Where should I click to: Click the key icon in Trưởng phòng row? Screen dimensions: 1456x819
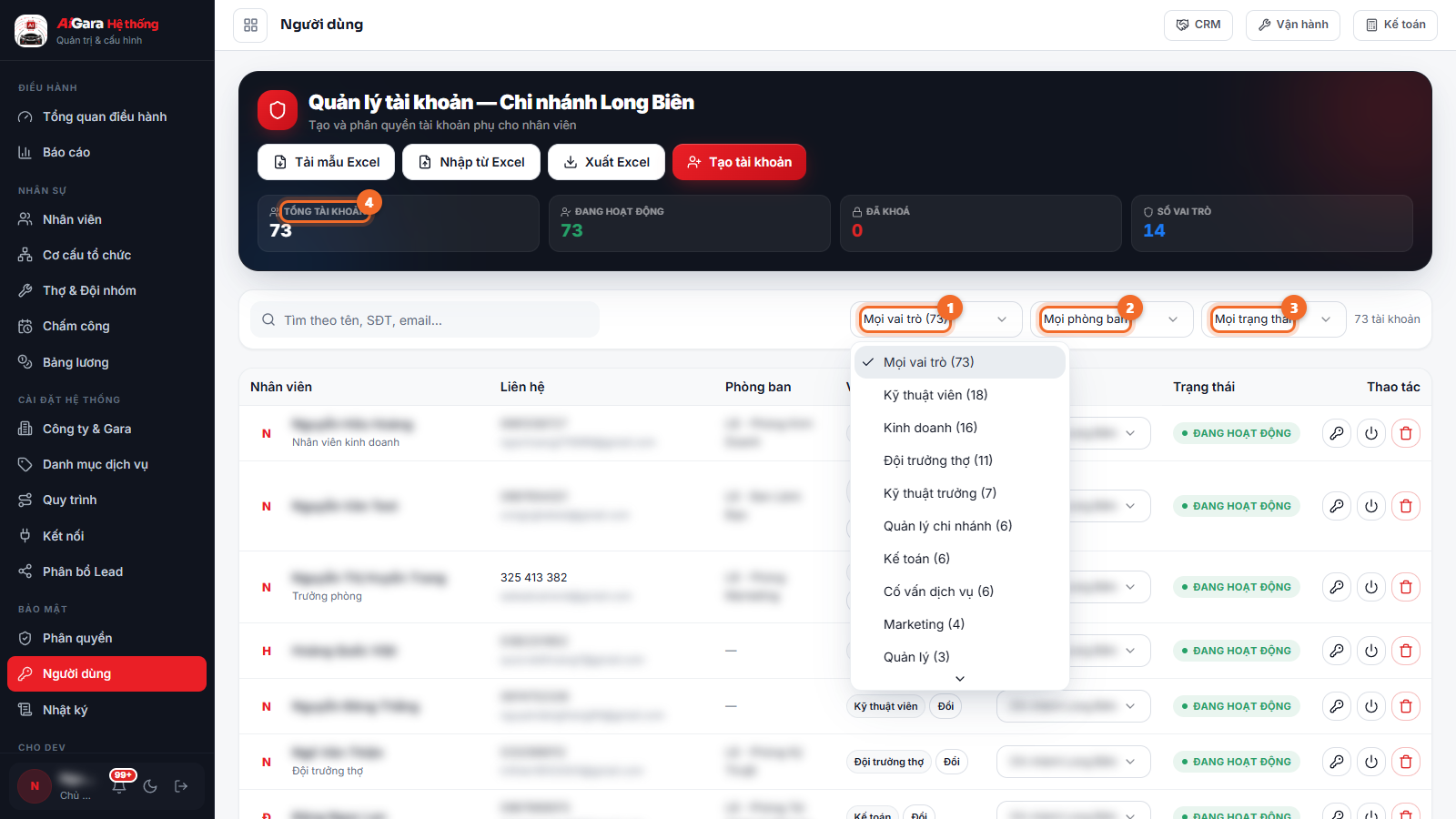point(1337,587)
